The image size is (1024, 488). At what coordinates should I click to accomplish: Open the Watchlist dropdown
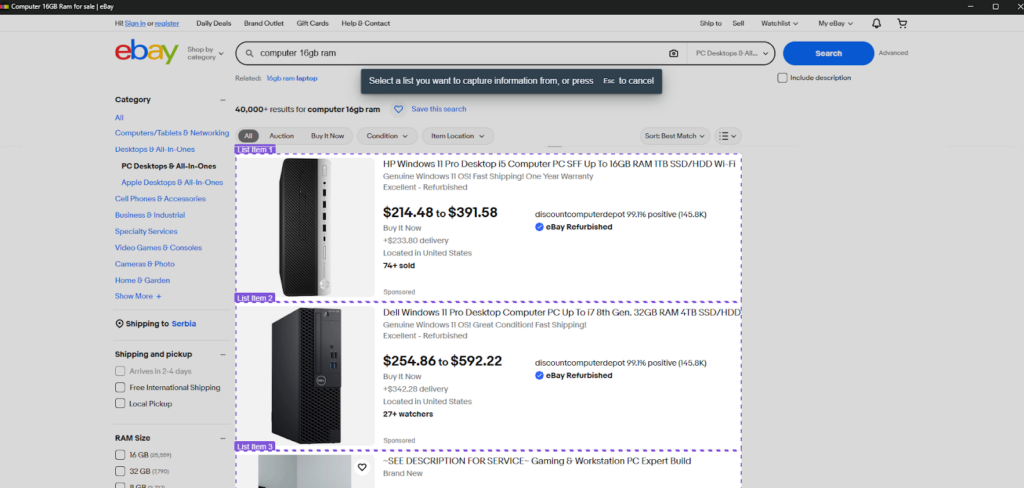click(x=780, y=24)
